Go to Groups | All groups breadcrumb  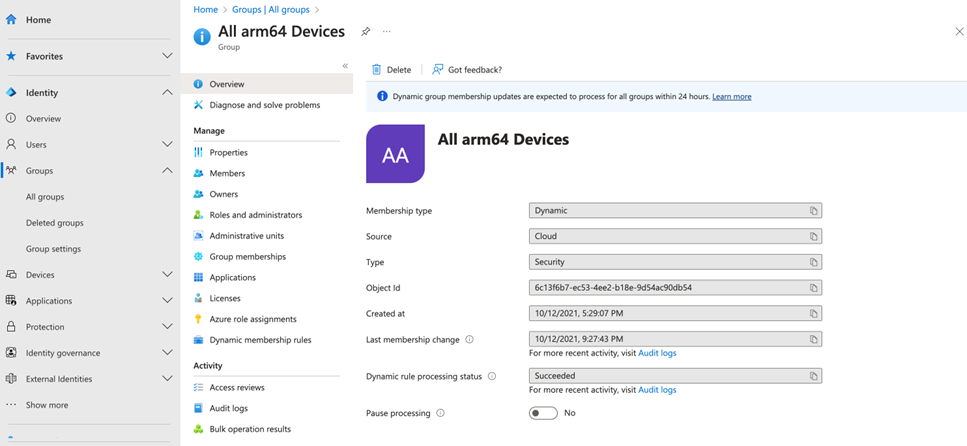(271, 9)
